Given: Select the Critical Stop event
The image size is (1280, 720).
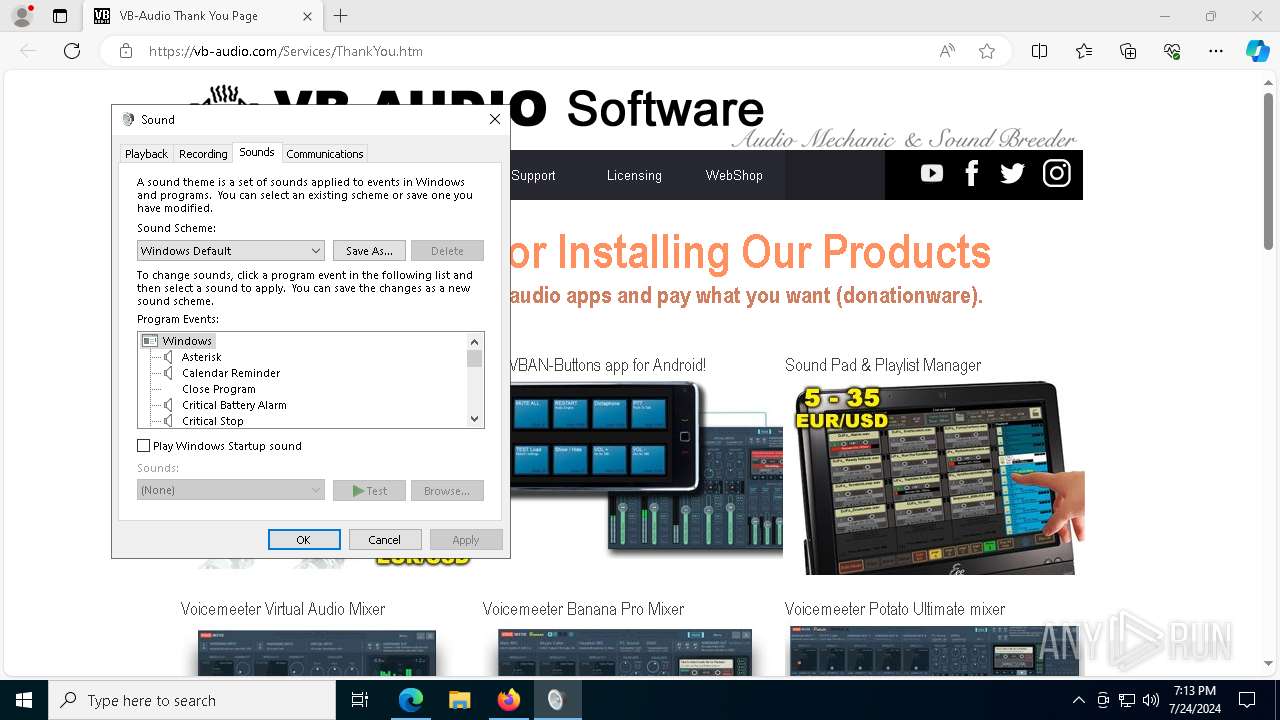Looking at the screenshot, I should (213, 421).
